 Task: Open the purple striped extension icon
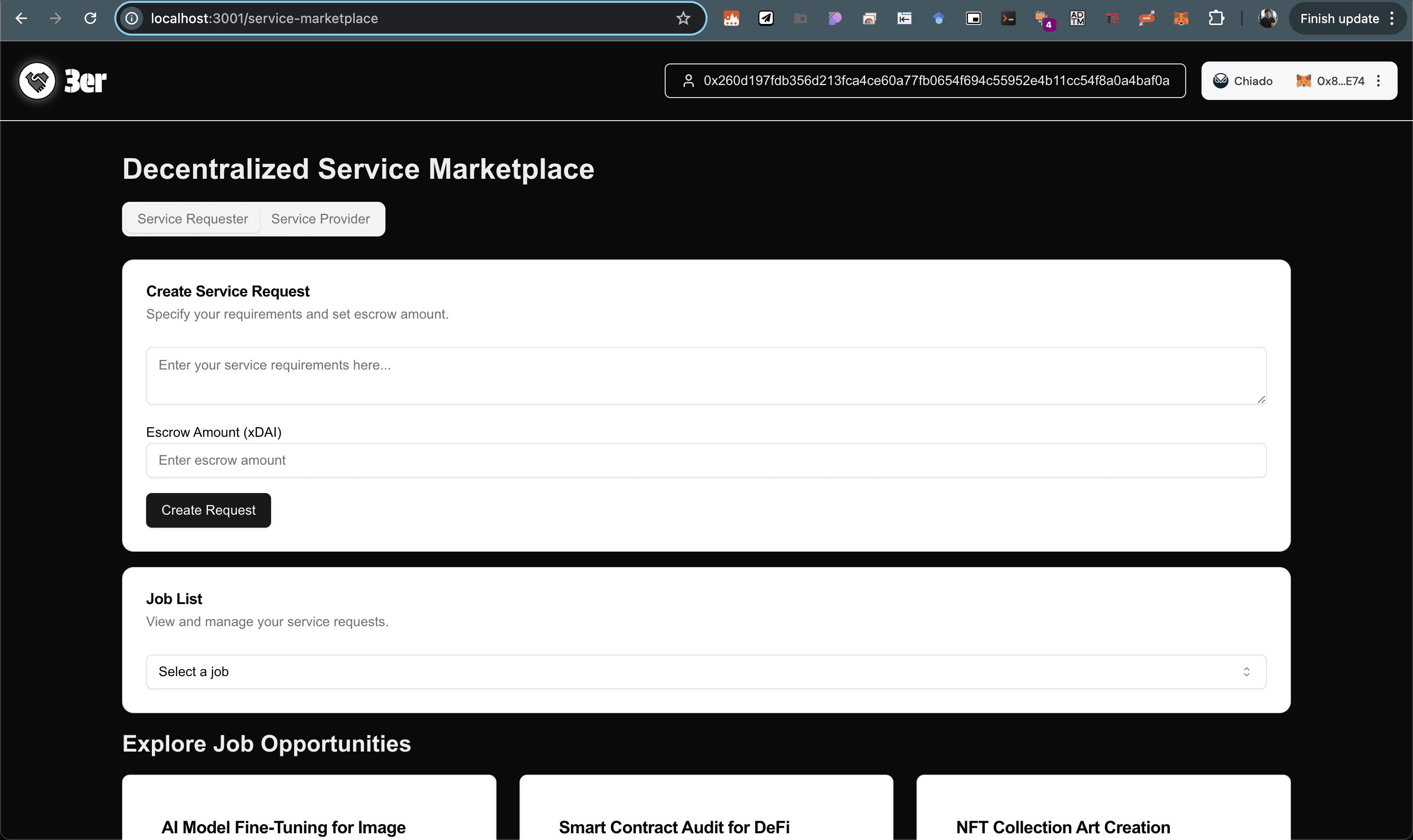point(835,18)
